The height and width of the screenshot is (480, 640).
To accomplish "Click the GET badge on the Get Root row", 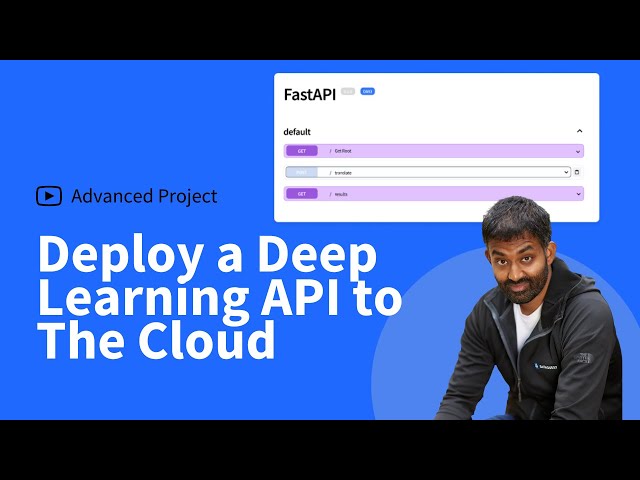I will pyautogui.click(x=302, y=151).
